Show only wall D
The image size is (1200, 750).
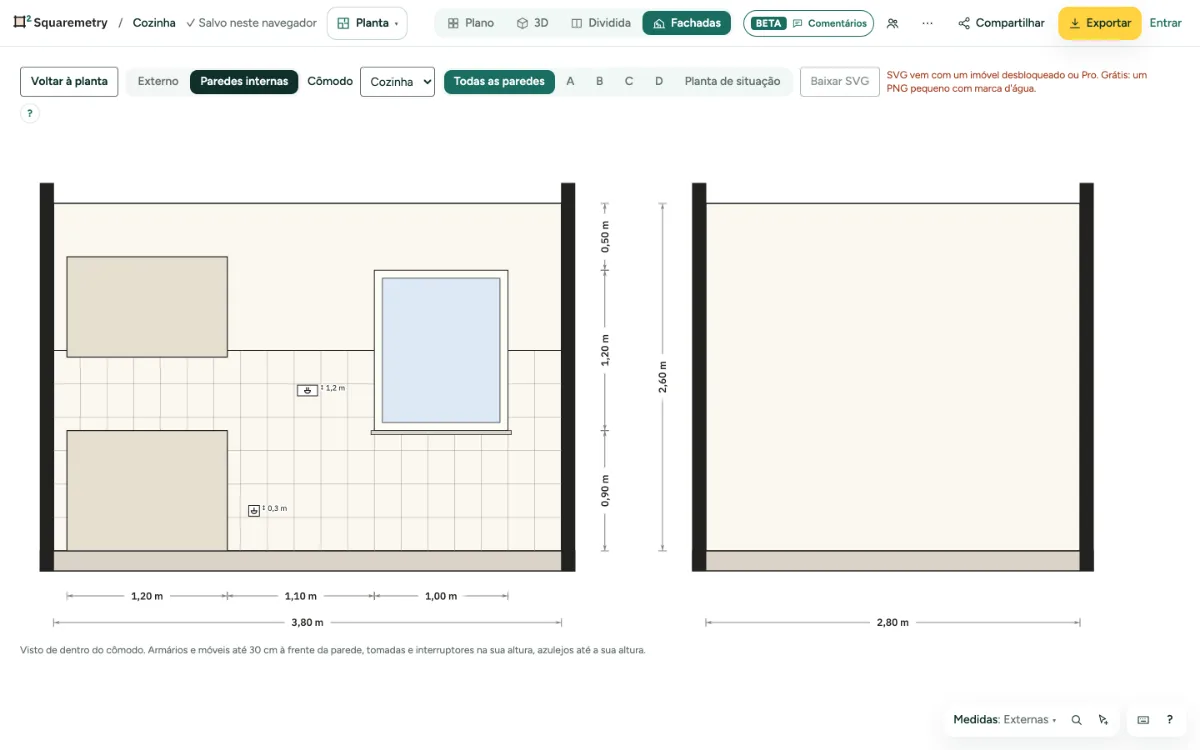(x=659, y=81)
